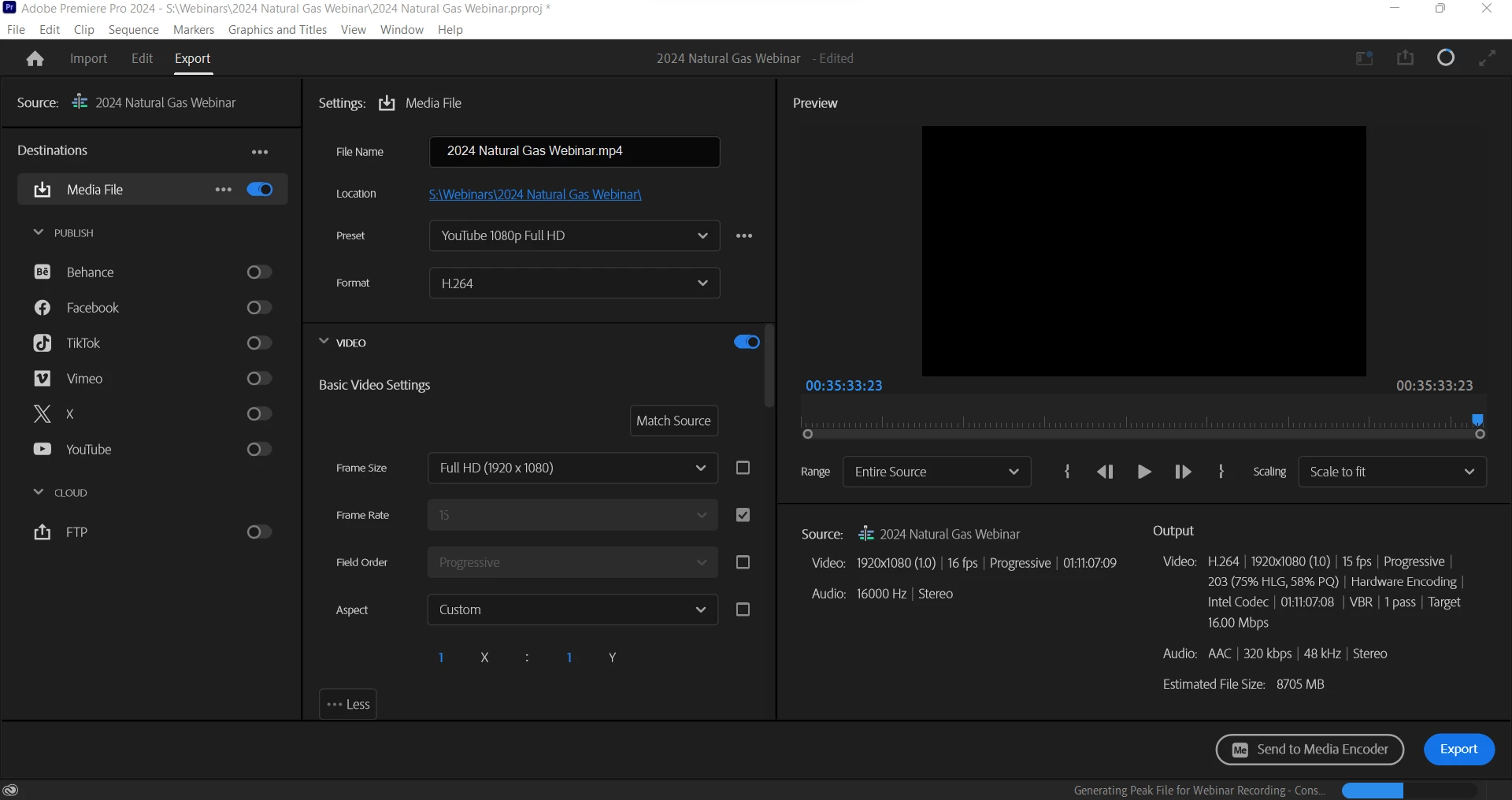Open the workspaces icon in header

tap(1364, 58)
